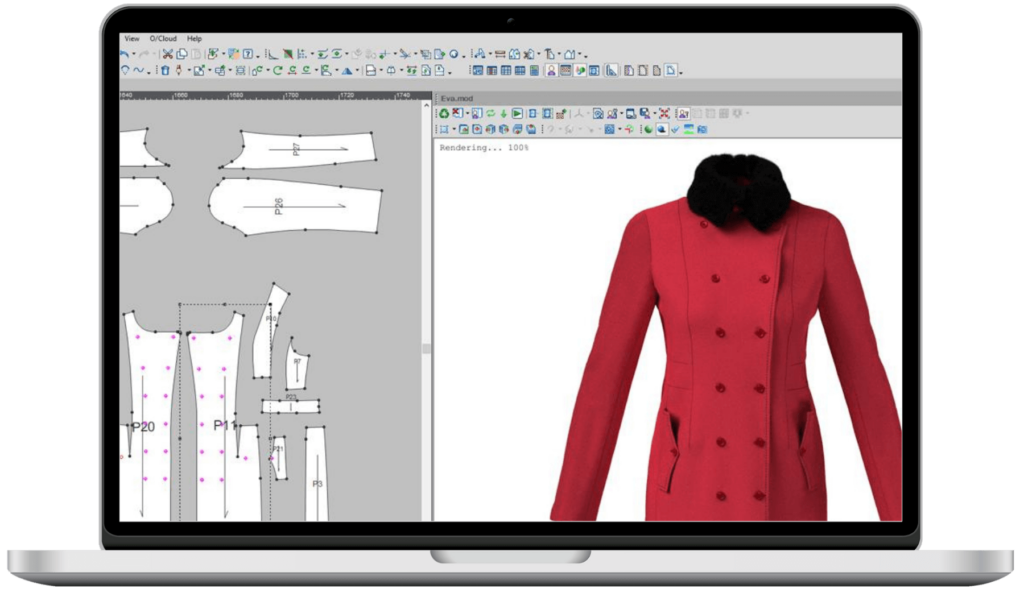Viewport: 1024px width, 597px height.
Task: Click the green play render button
Action: point(517,114)
